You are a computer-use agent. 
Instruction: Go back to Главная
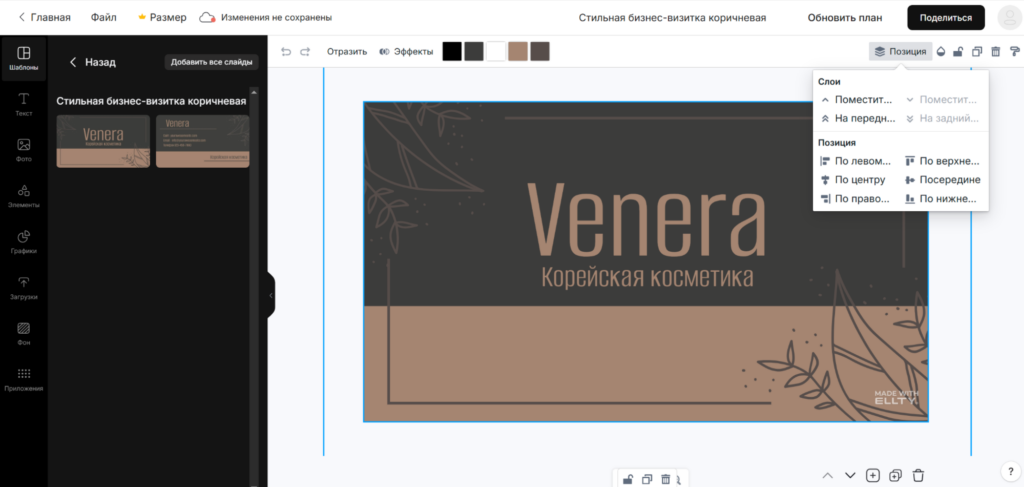pos(44,18)
